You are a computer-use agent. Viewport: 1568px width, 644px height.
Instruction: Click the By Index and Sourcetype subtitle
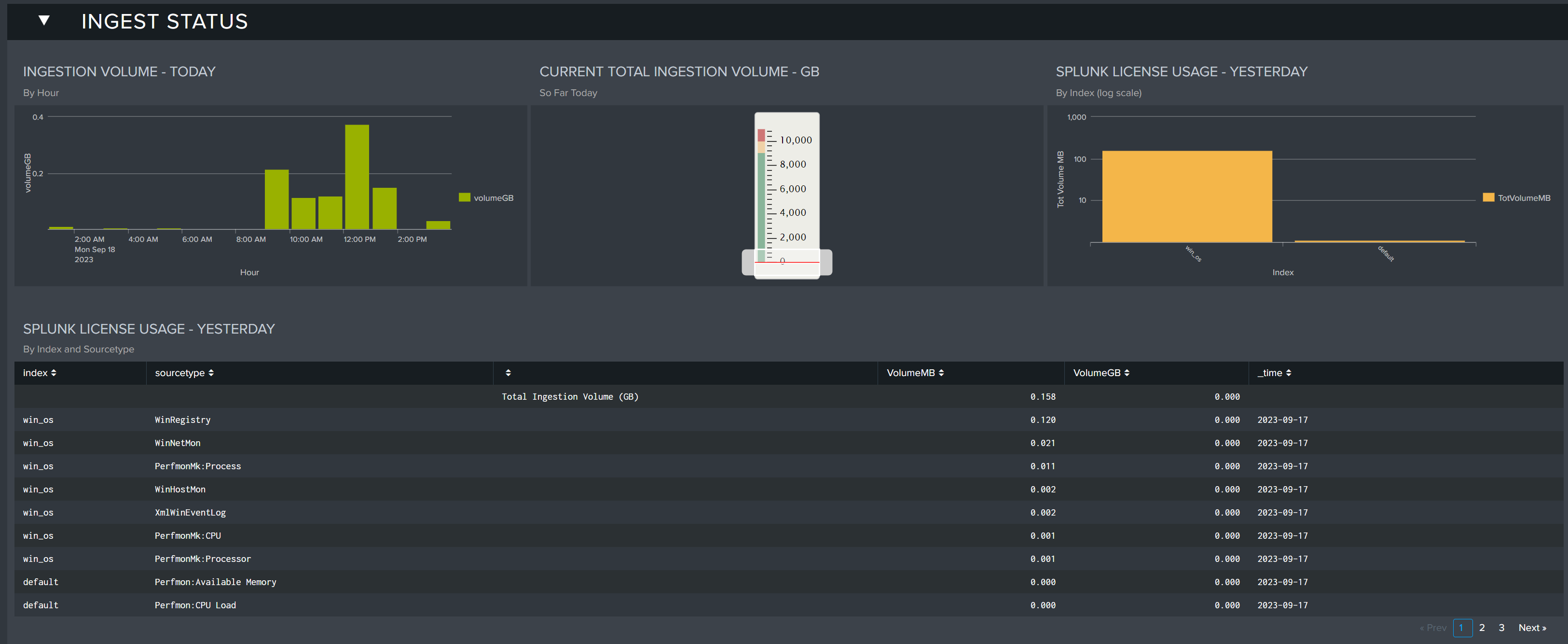[x=79, y=349]
